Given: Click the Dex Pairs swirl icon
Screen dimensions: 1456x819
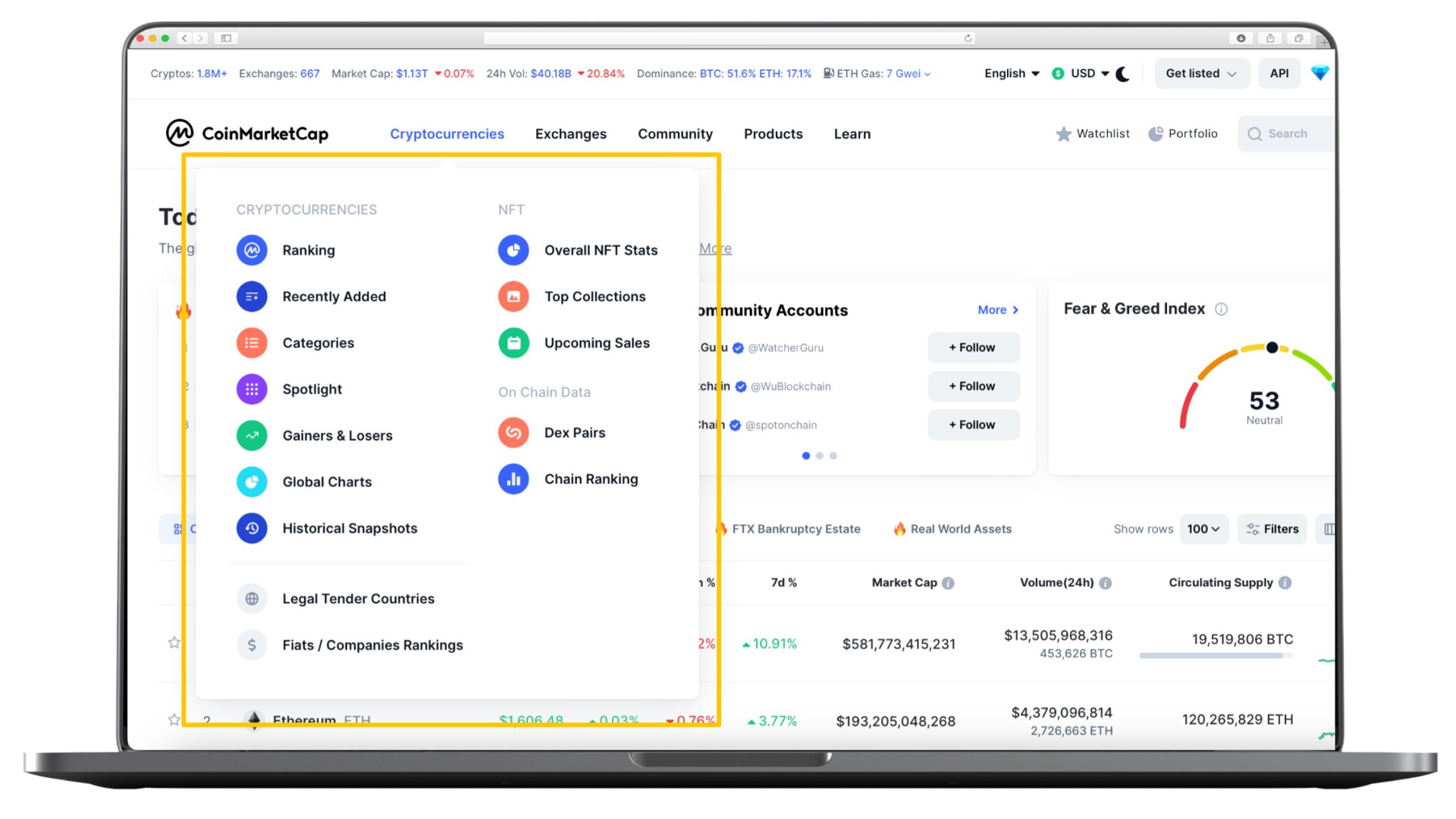Looking at the screenshot, I should pos(513,432).
